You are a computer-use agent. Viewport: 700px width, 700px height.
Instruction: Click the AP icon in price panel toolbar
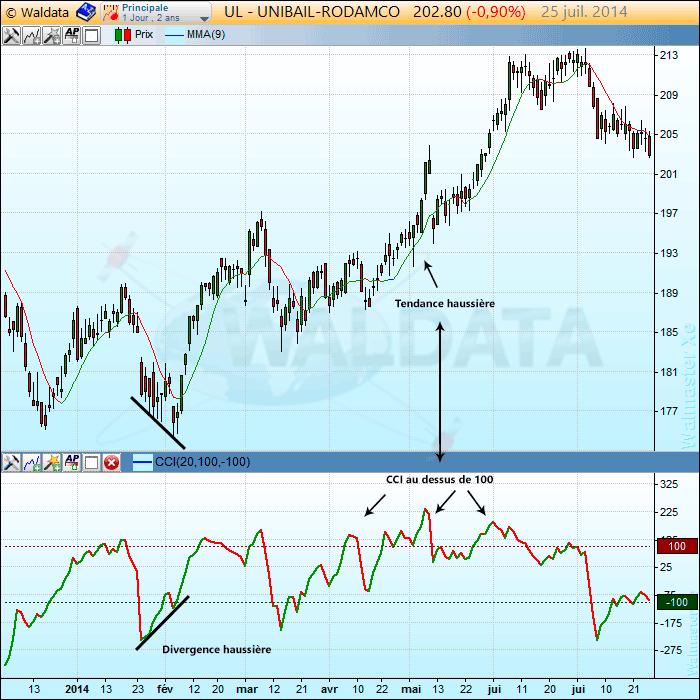[x=71, y=35]
